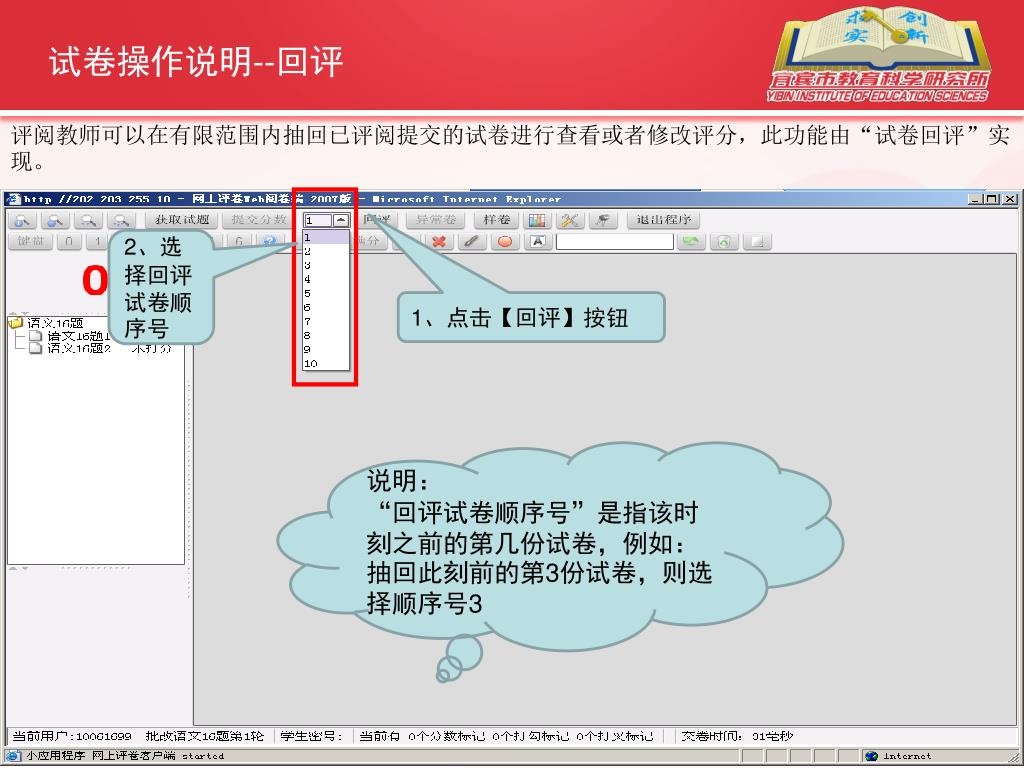
Task: Click the score 0 button
Action: [69, 242]
